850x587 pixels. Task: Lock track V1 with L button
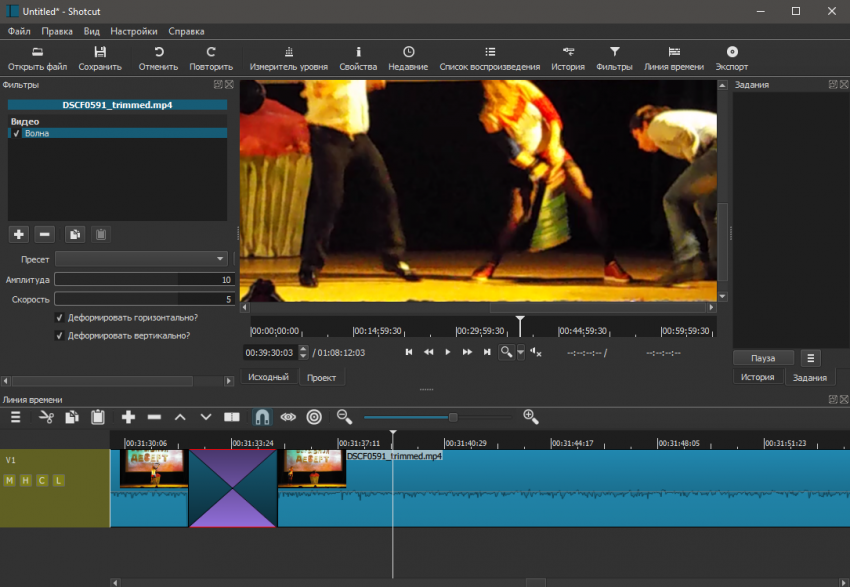(59, 480)
